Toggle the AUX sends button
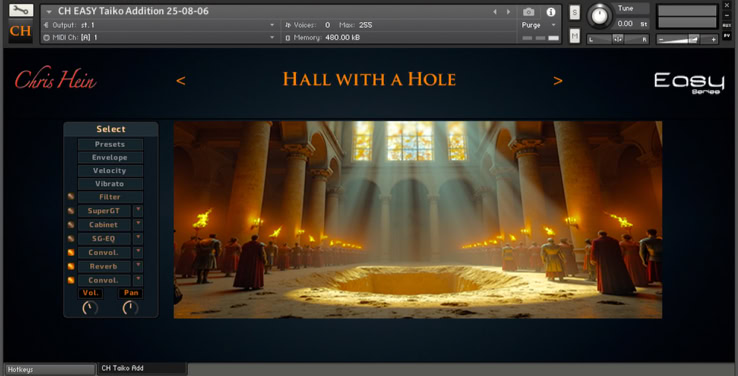The height and width of the screenshot is (376, 738). pos(727,25)
